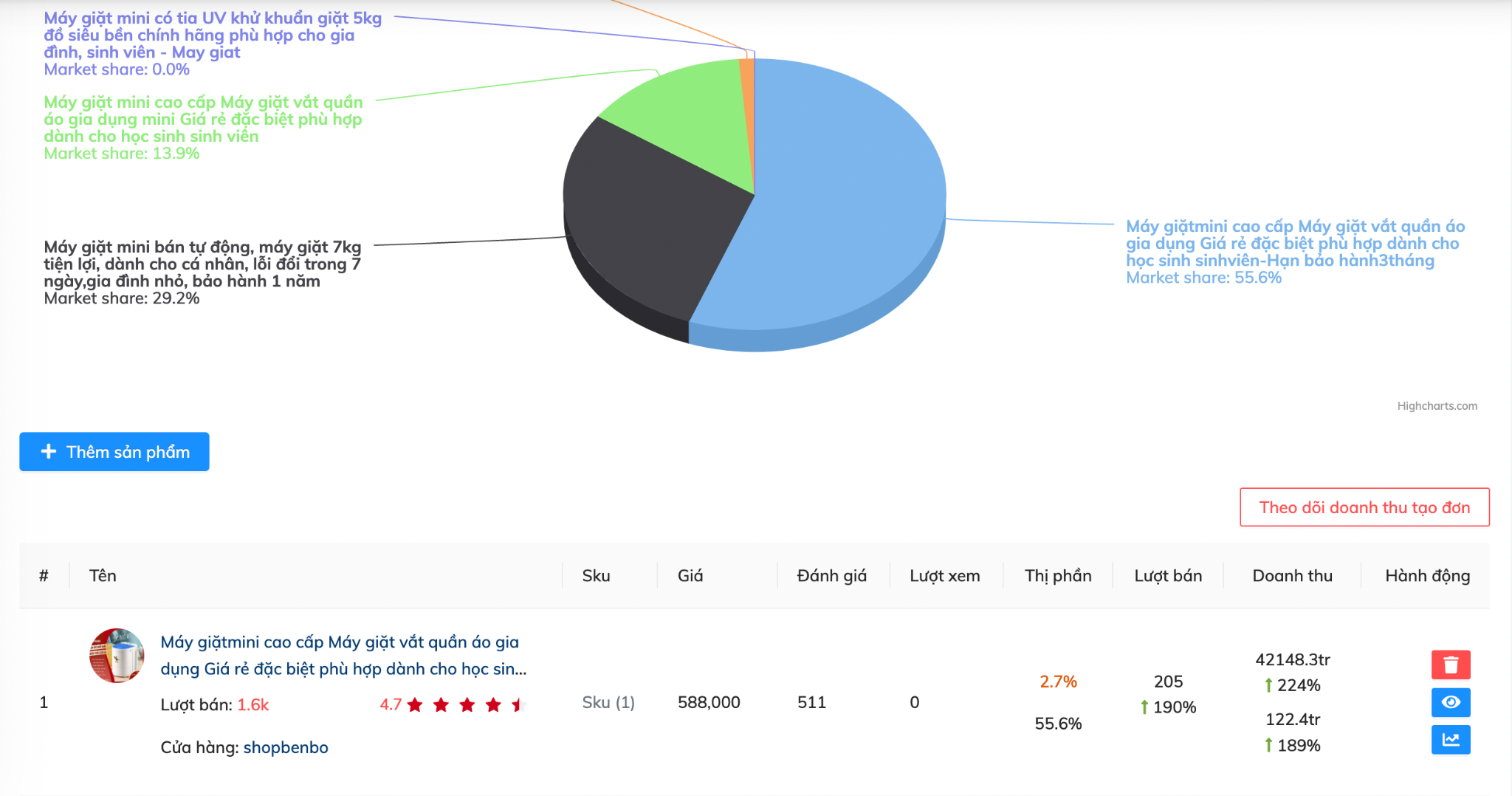The image size is (1512, 796).
Task: Click the Thêm sản phẩm button
Action: tap(114, 452)
